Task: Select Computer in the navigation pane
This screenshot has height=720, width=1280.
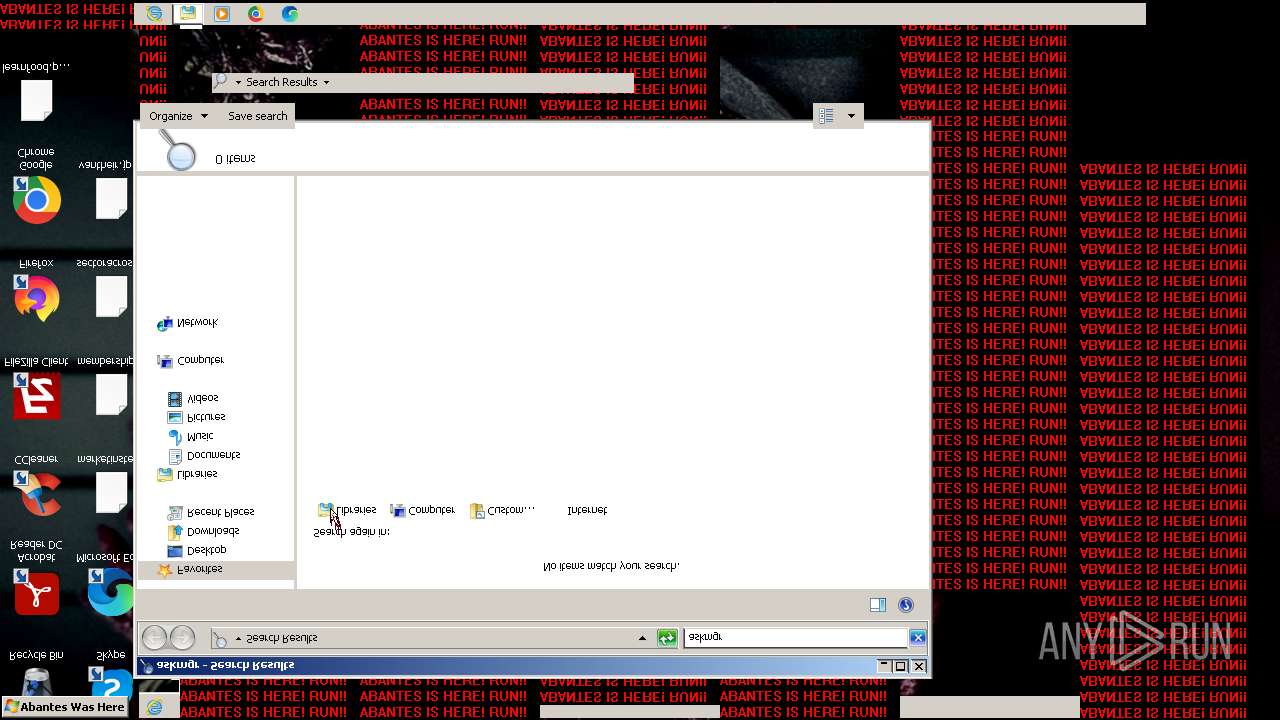Action: point(190,360)
